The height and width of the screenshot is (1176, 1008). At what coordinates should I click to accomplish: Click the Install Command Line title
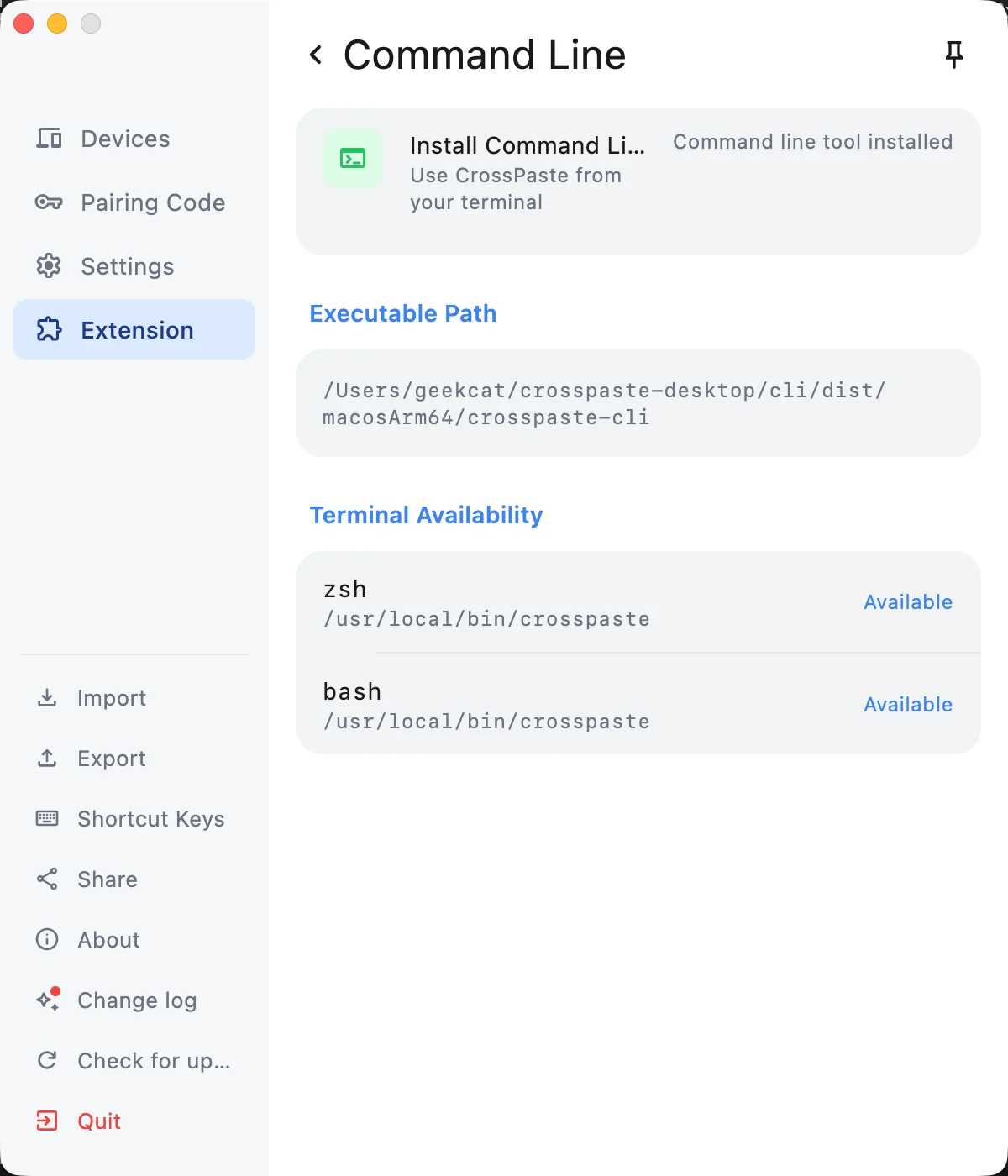click(528, 145)
